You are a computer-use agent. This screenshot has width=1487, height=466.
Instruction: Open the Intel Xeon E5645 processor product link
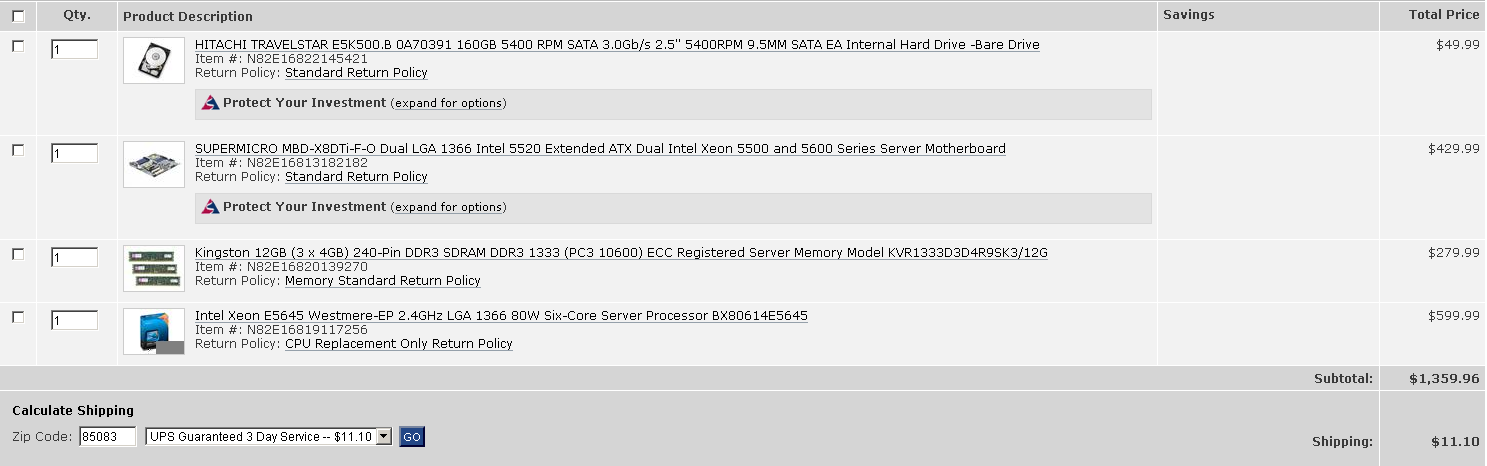click(x=501, y=316)
